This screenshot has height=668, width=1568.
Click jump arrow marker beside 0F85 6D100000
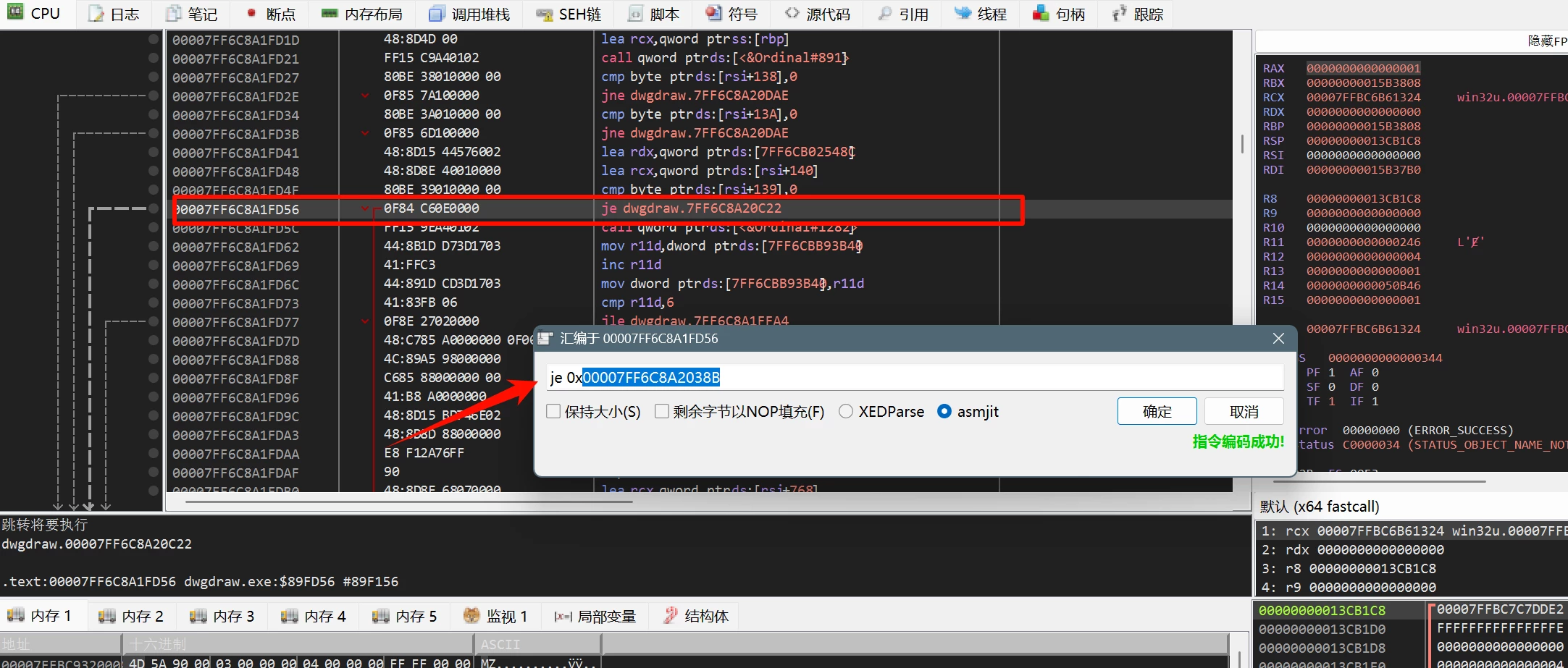(x=365, y=133)
